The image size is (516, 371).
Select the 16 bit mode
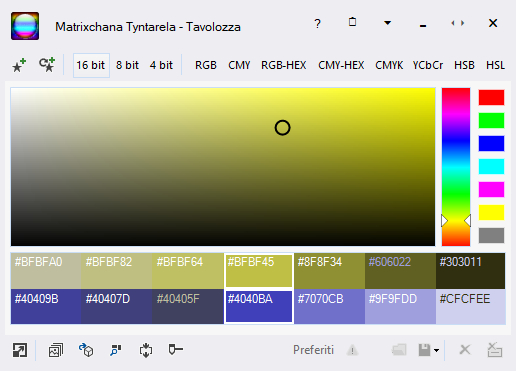[91, 65]
